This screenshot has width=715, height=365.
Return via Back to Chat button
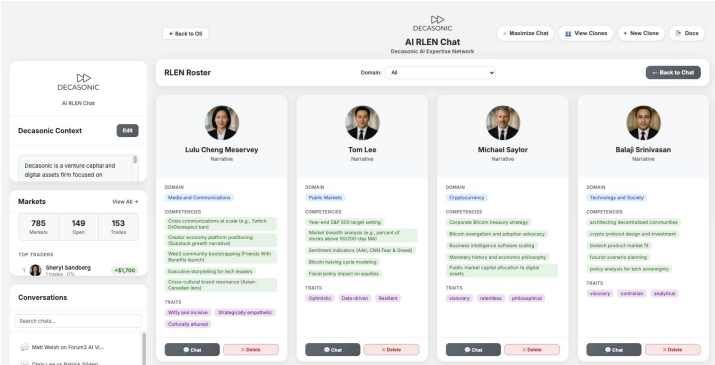[x=673, y=73]
